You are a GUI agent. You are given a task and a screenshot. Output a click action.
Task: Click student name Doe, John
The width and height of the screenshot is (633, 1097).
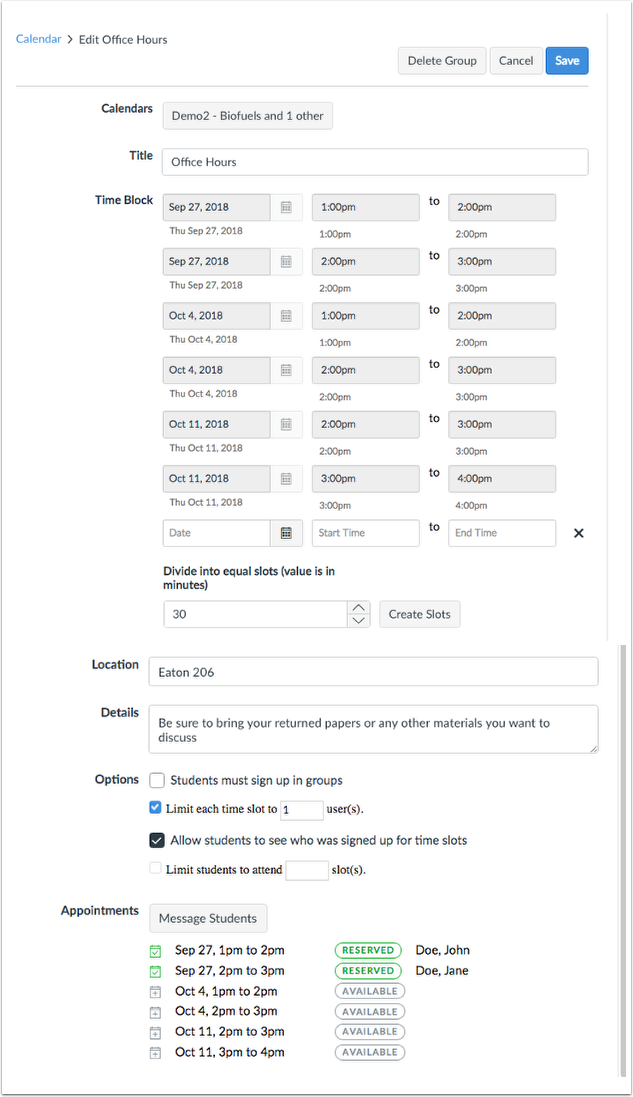pyautogui.click(x=443, y=950)
